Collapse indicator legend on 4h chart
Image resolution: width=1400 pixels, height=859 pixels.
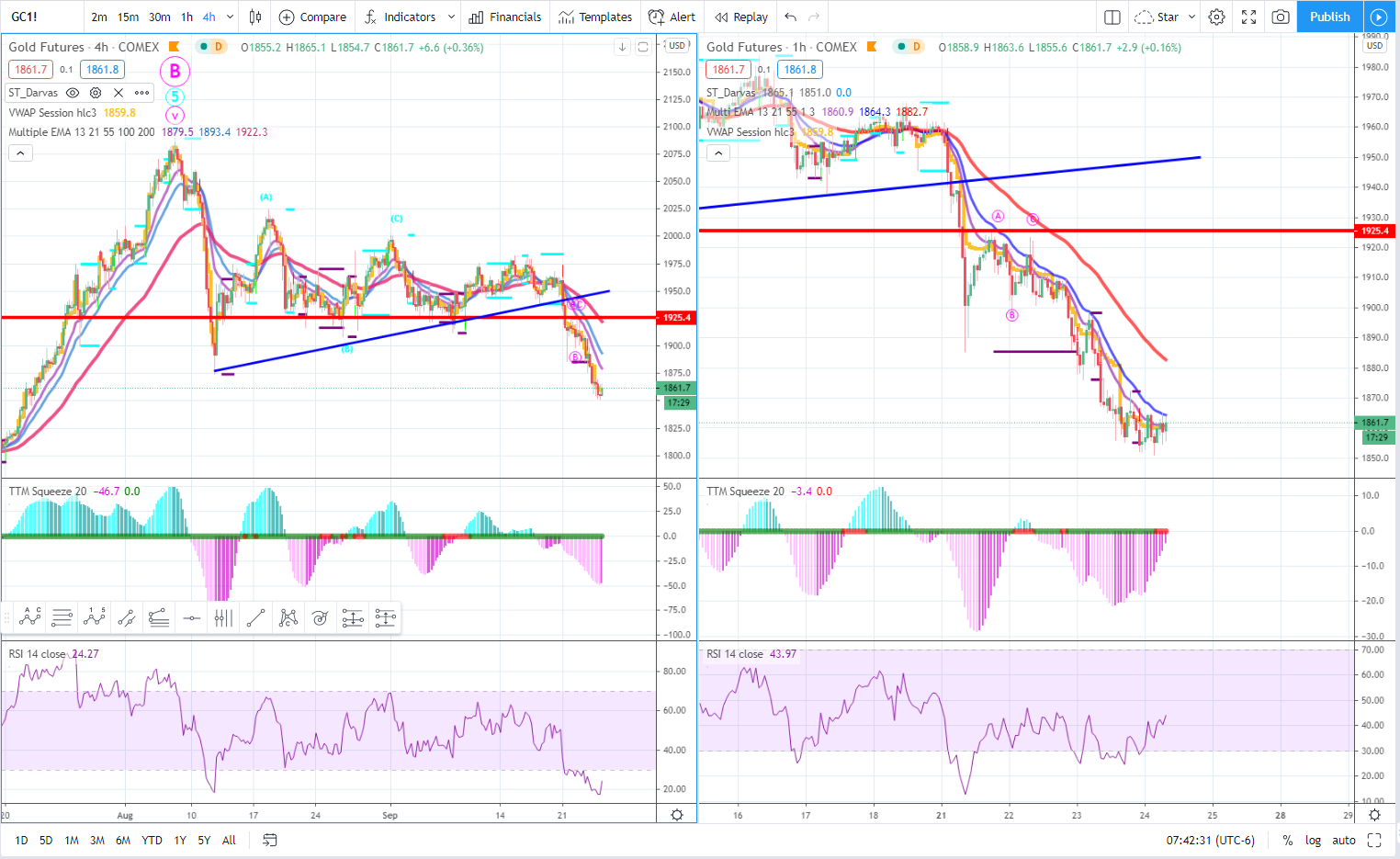tap(20, 153)
